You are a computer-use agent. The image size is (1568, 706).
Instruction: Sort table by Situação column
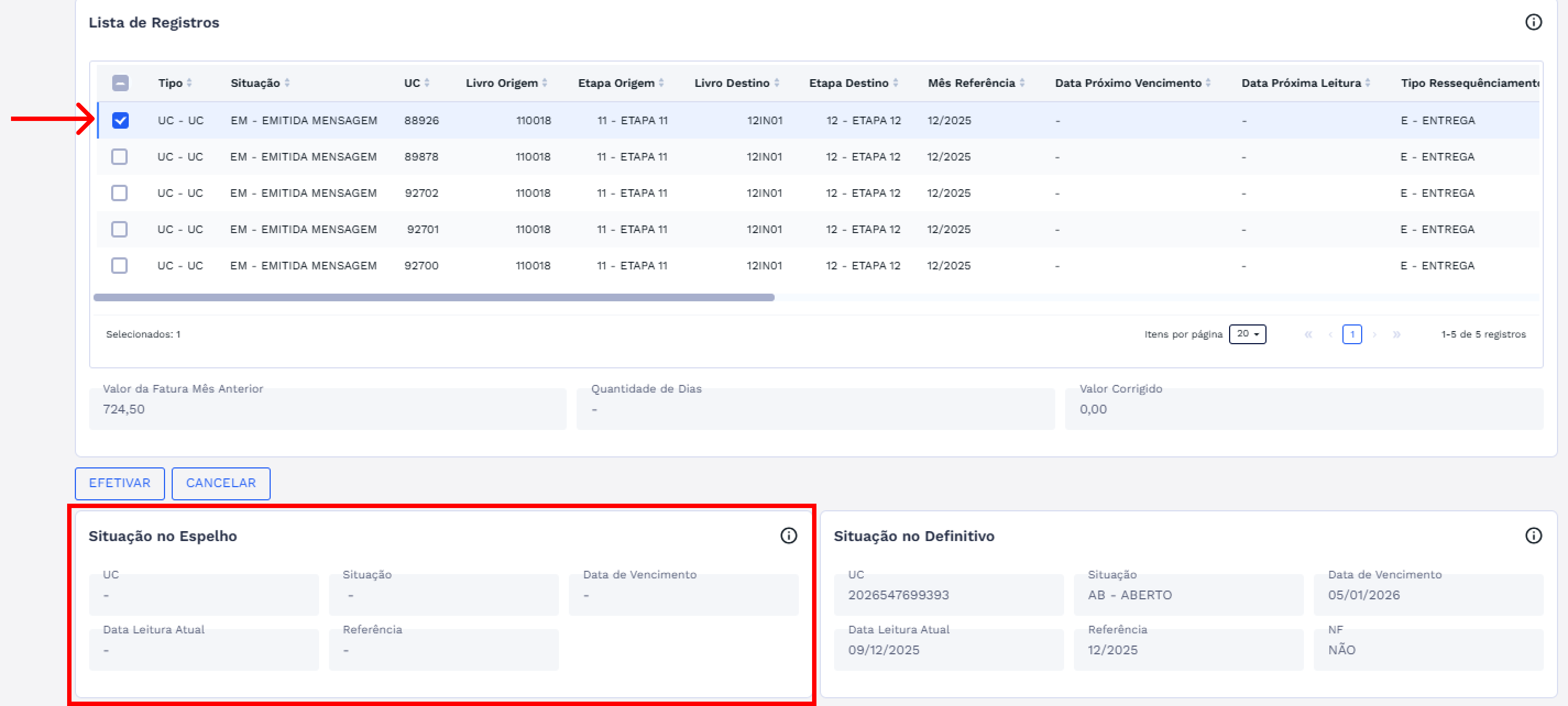[287, 84]
